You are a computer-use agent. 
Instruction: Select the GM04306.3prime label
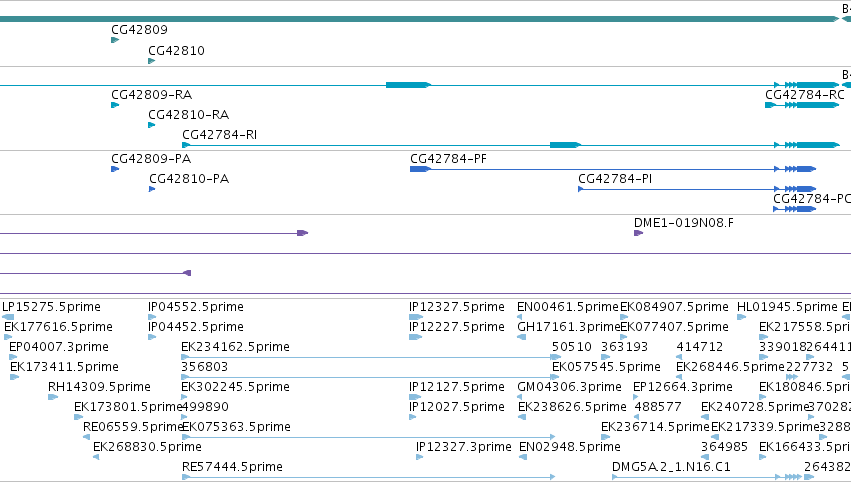[x=569, y=387]
